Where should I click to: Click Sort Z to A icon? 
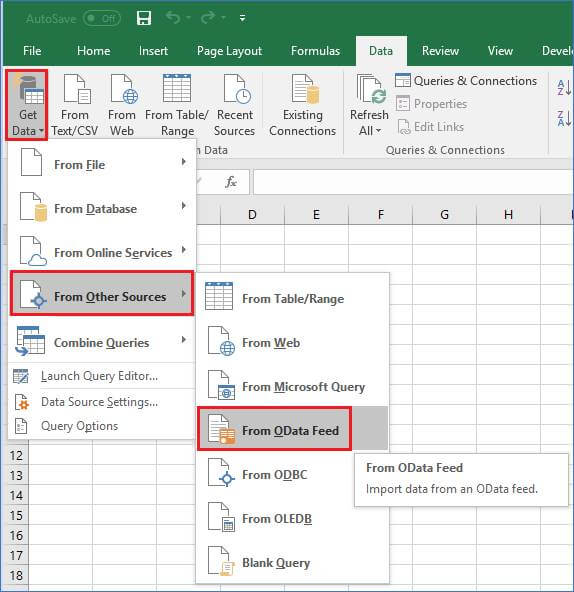coord(564,119)
